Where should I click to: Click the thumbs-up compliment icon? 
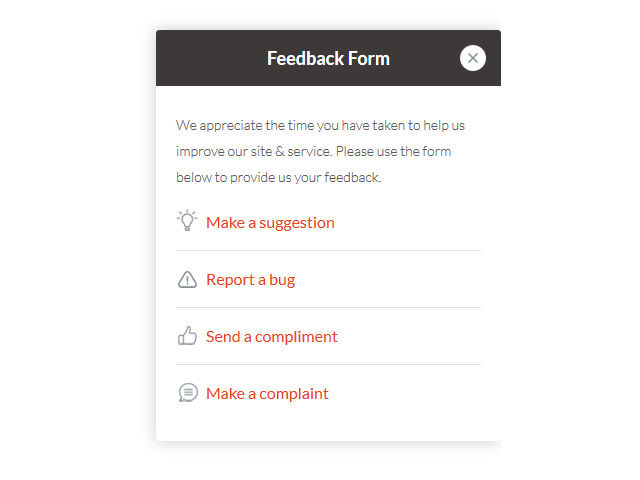(x=187, y=336)
